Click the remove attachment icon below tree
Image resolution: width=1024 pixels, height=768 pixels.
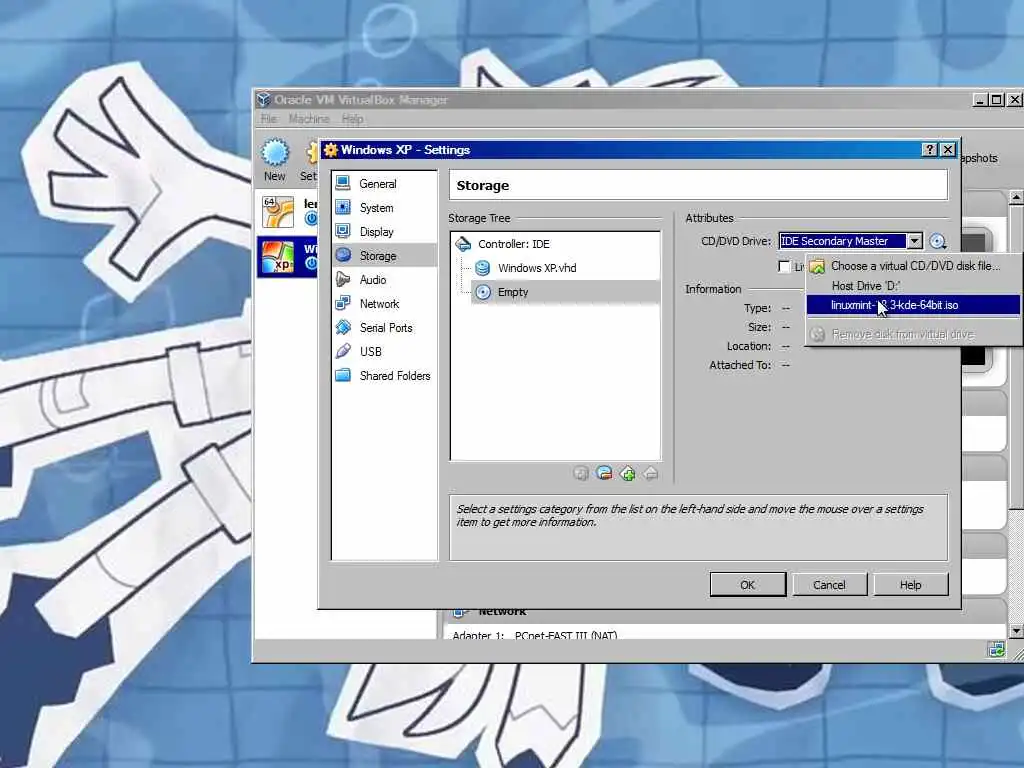[x=650, y=473]
